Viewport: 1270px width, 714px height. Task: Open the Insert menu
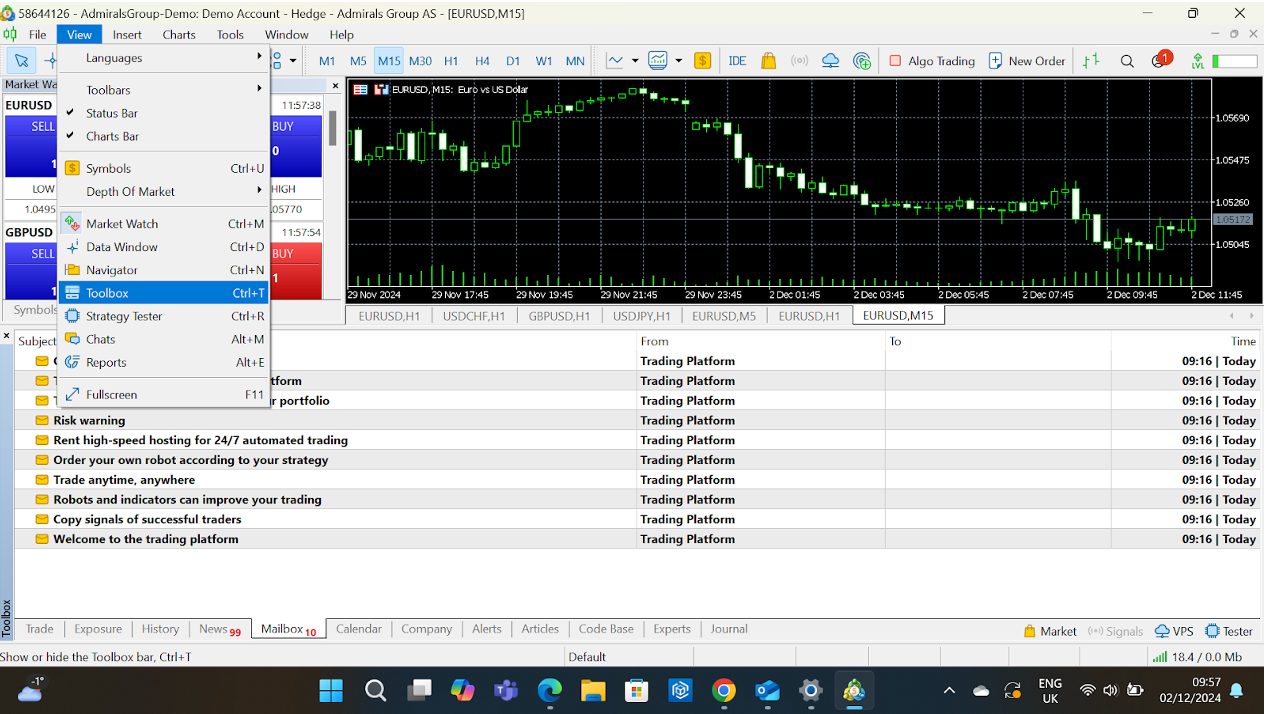127,34
